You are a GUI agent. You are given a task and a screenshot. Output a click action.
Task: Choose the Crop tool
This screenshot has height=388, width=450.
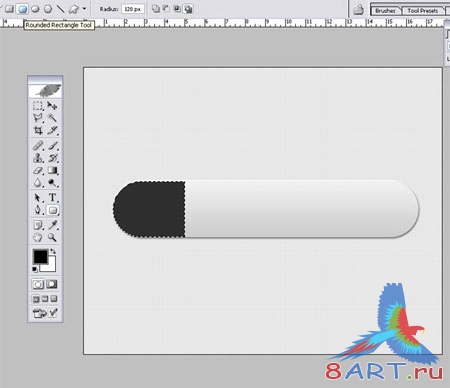pos(38,130)
